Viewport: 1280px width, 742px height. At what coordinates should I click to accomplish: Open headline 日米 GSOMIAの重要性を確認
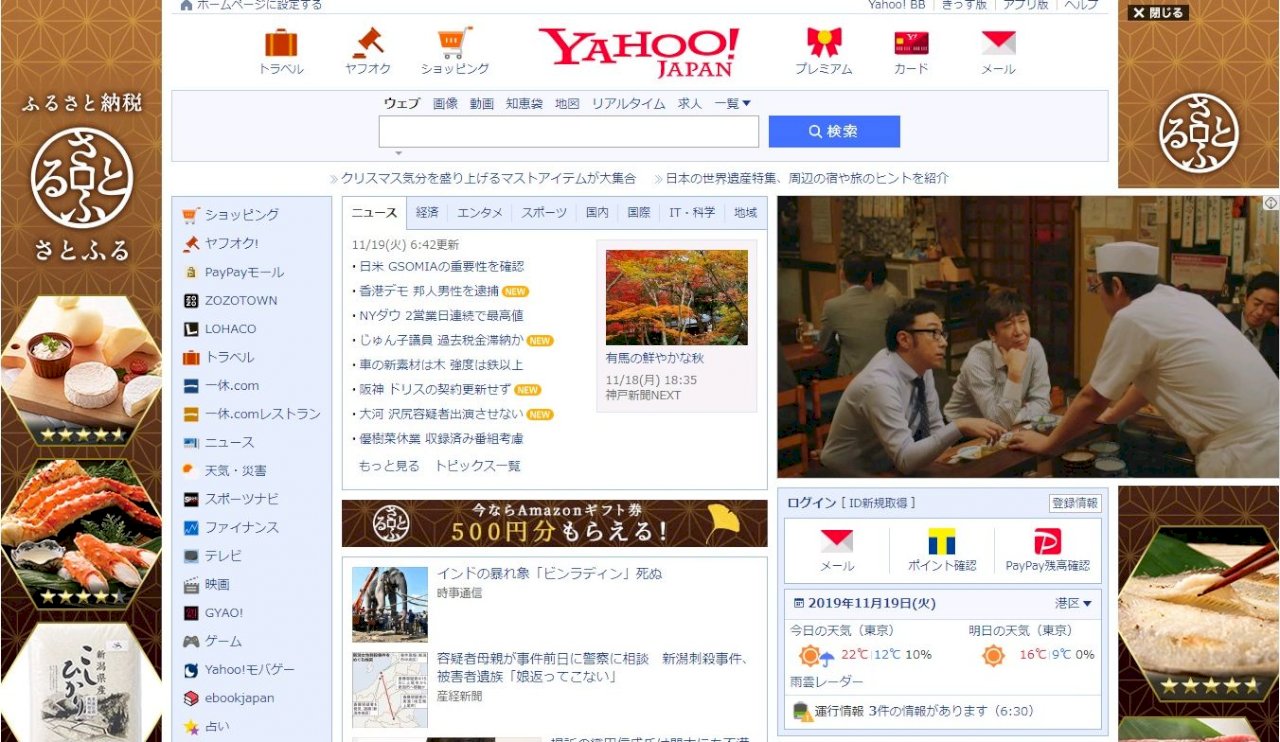(x=441, y=267)
